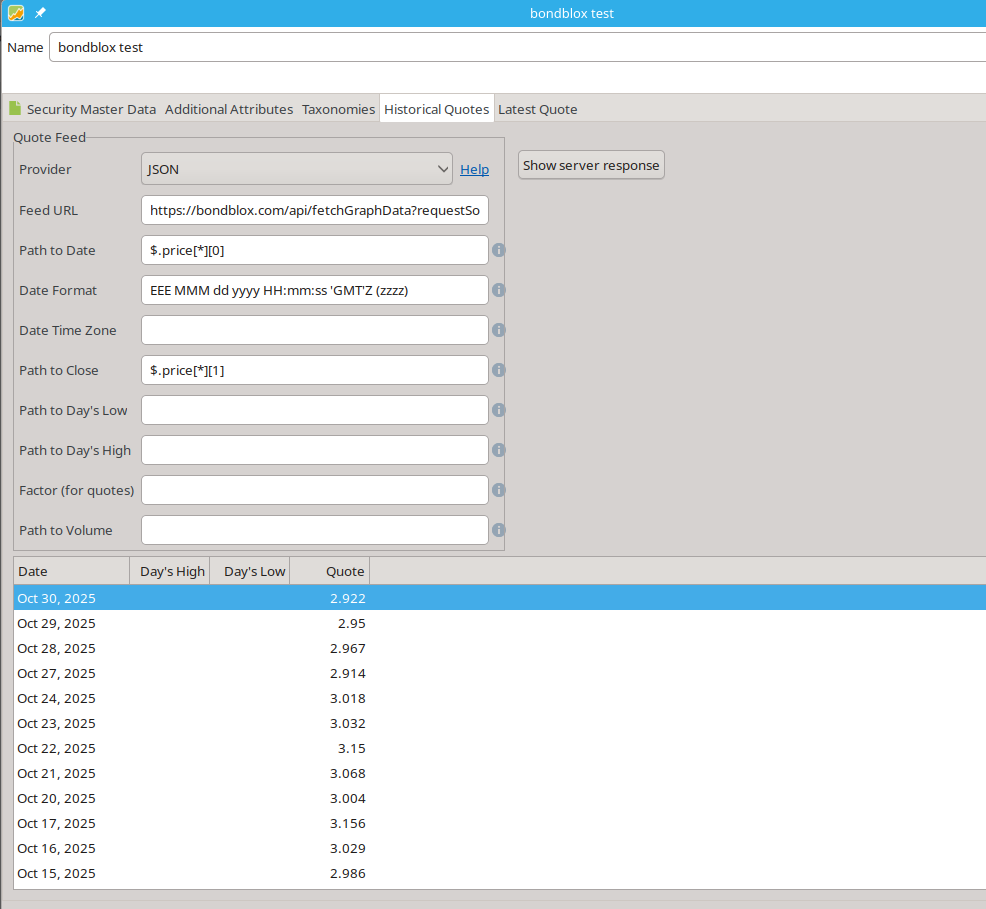Open the Taxonomies tab
The width and height of the screenshot is (986, 909).
(338, 109)
